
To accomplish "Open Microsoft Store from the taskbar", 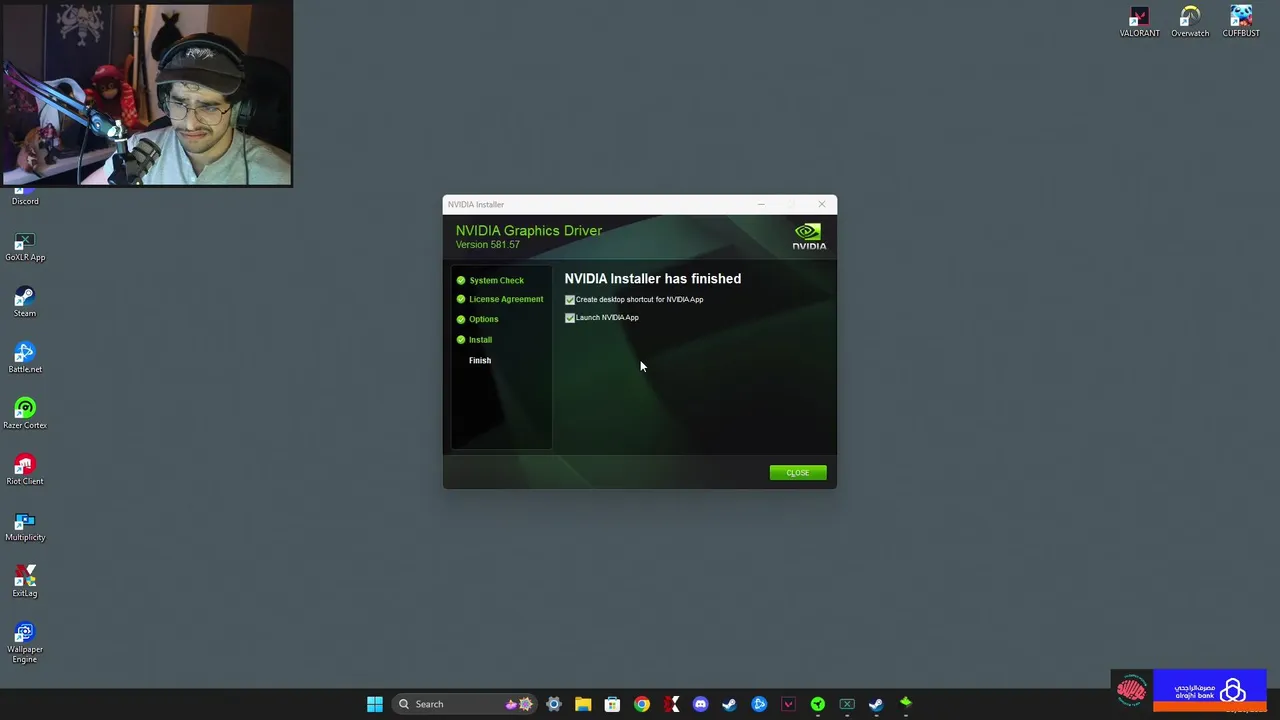I will (612, 704).
